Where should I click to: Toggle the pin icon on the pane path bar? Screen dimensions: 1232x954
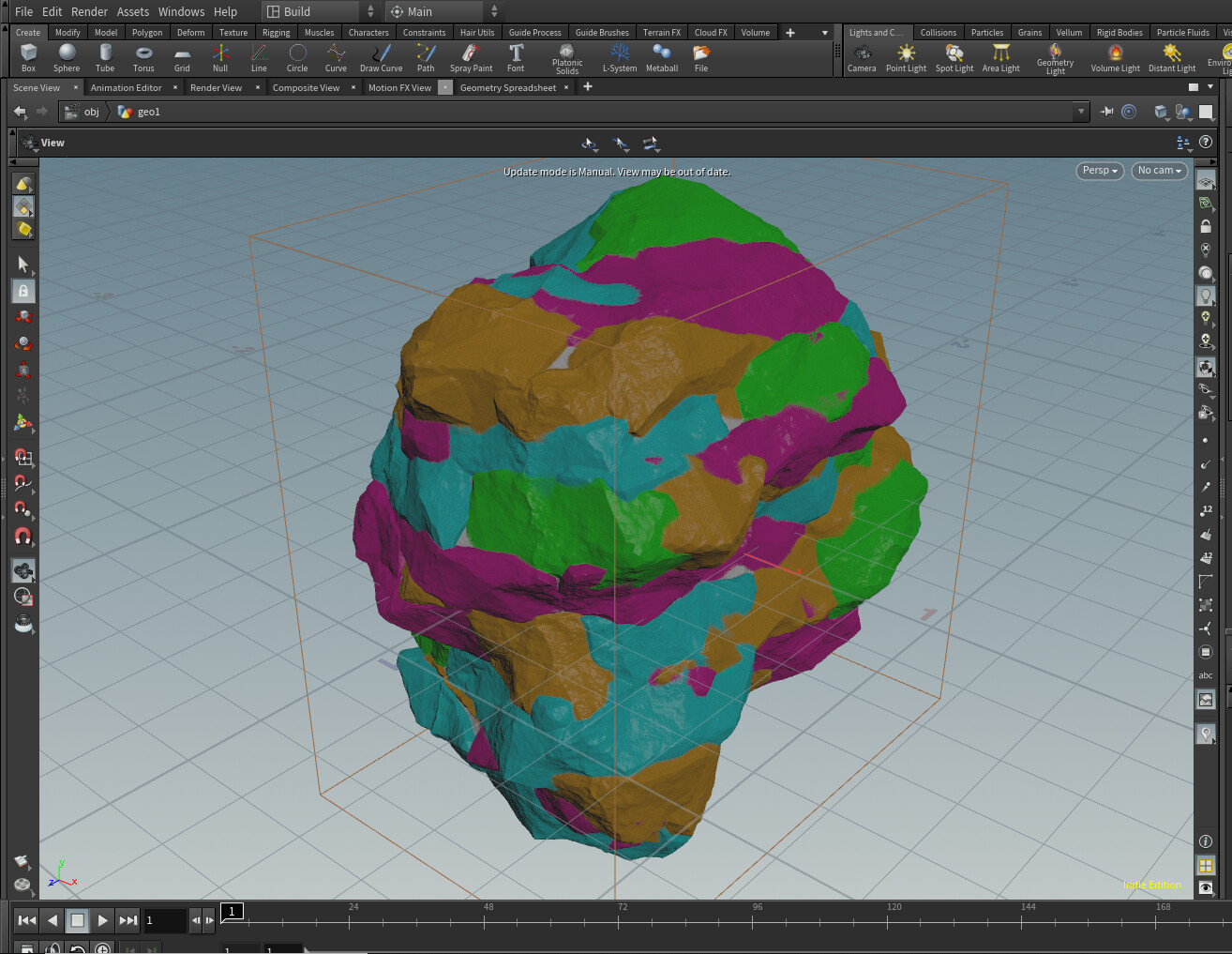pyautogui.click(x=1107, y=112)
